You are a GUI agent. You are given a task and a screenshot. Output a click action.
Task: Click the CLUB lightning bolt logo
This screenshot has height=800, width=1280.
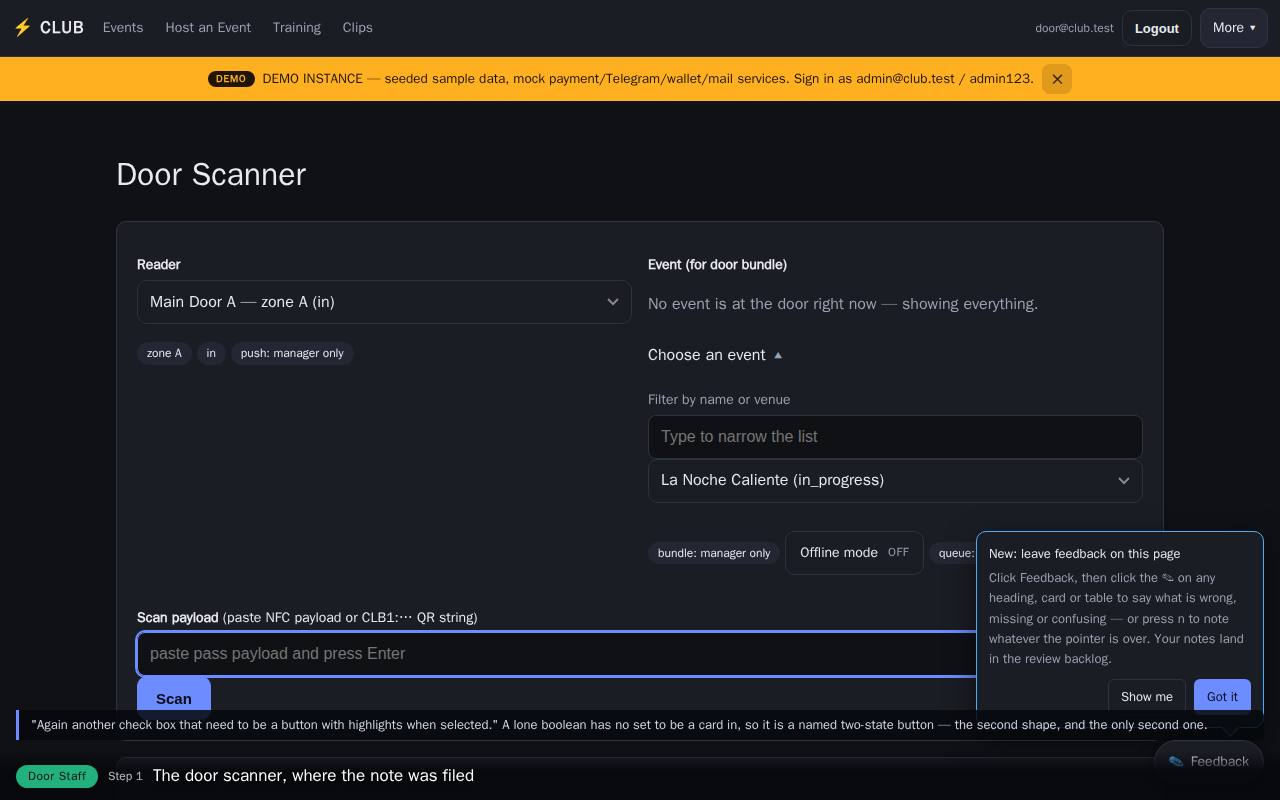pyautogui.click(x=48, y=28)
